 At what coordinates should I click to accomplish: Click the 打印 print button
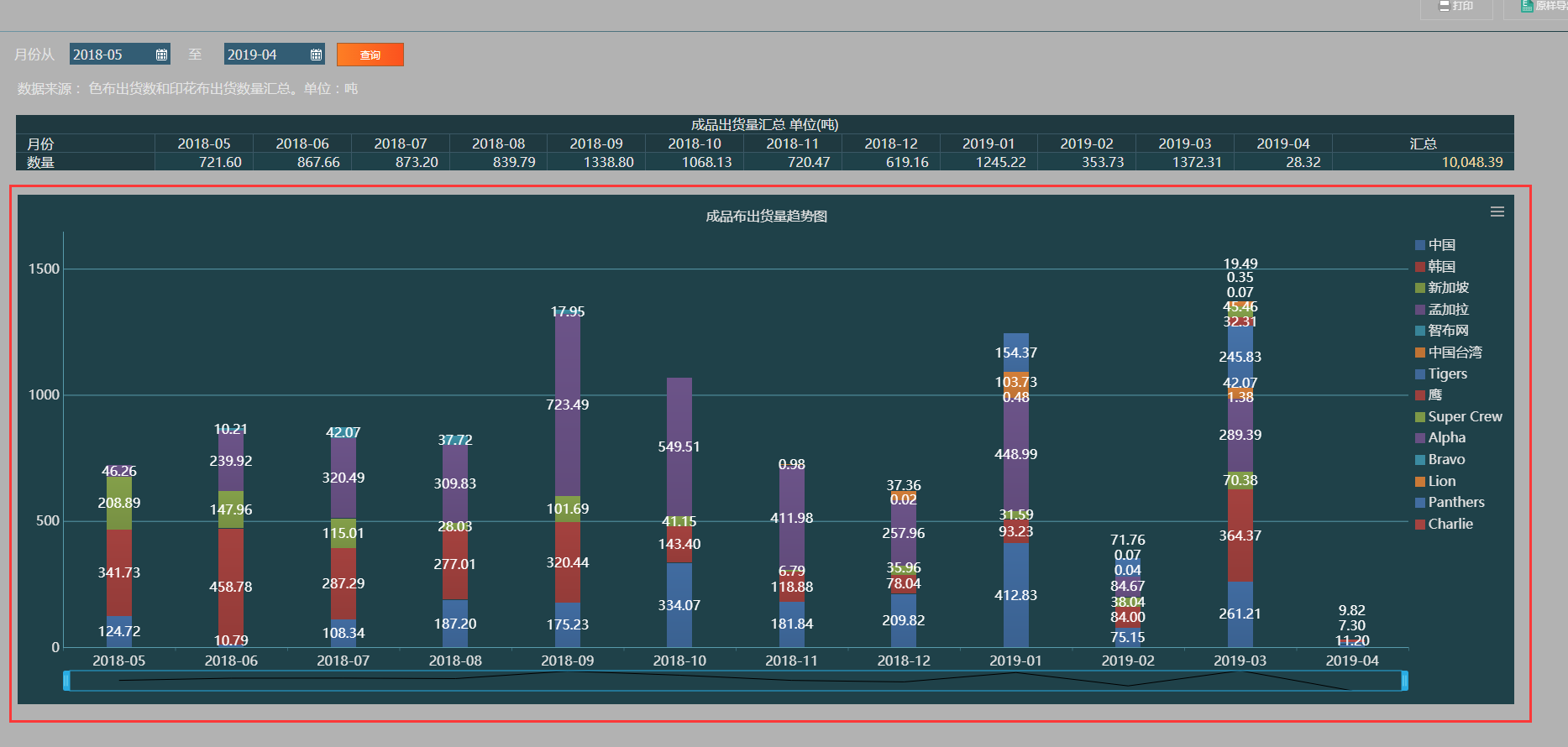click(x=1456, y=7)
